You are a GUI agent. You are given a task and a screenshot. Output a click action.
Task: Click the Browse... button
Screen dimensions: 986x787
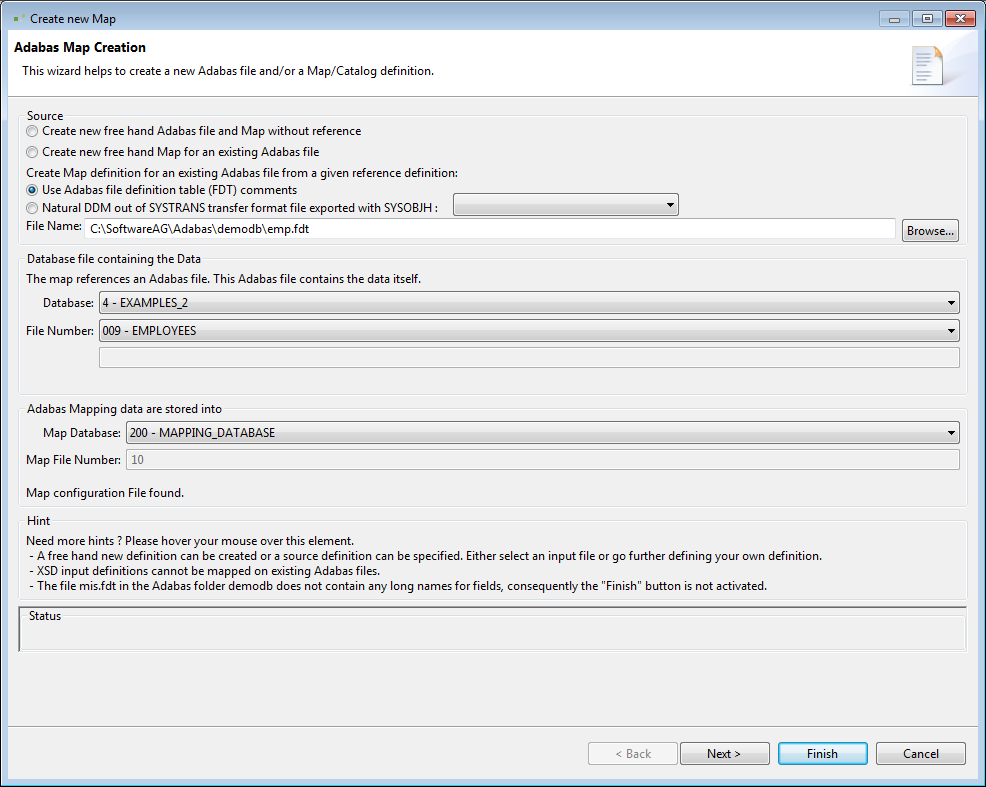(x=930, y=231)
